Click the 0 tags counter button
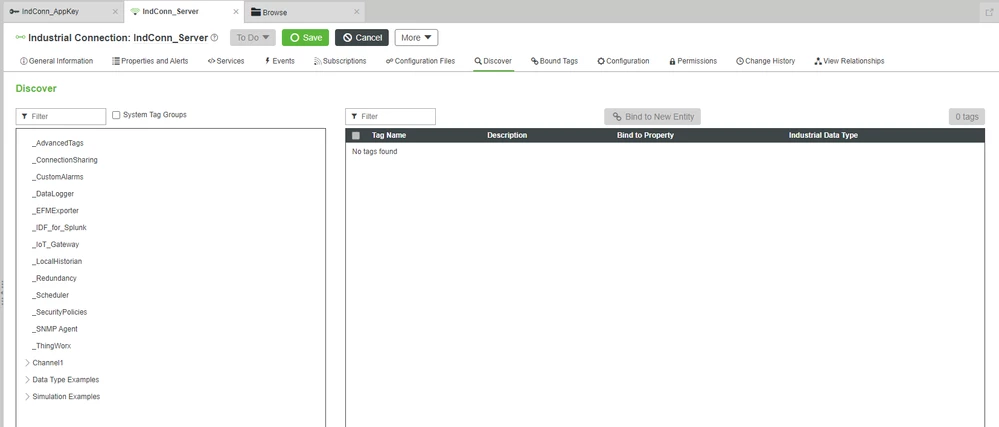The height and width of the screenshot is (427, 999). pyautogui.click(x=967, y=117)
